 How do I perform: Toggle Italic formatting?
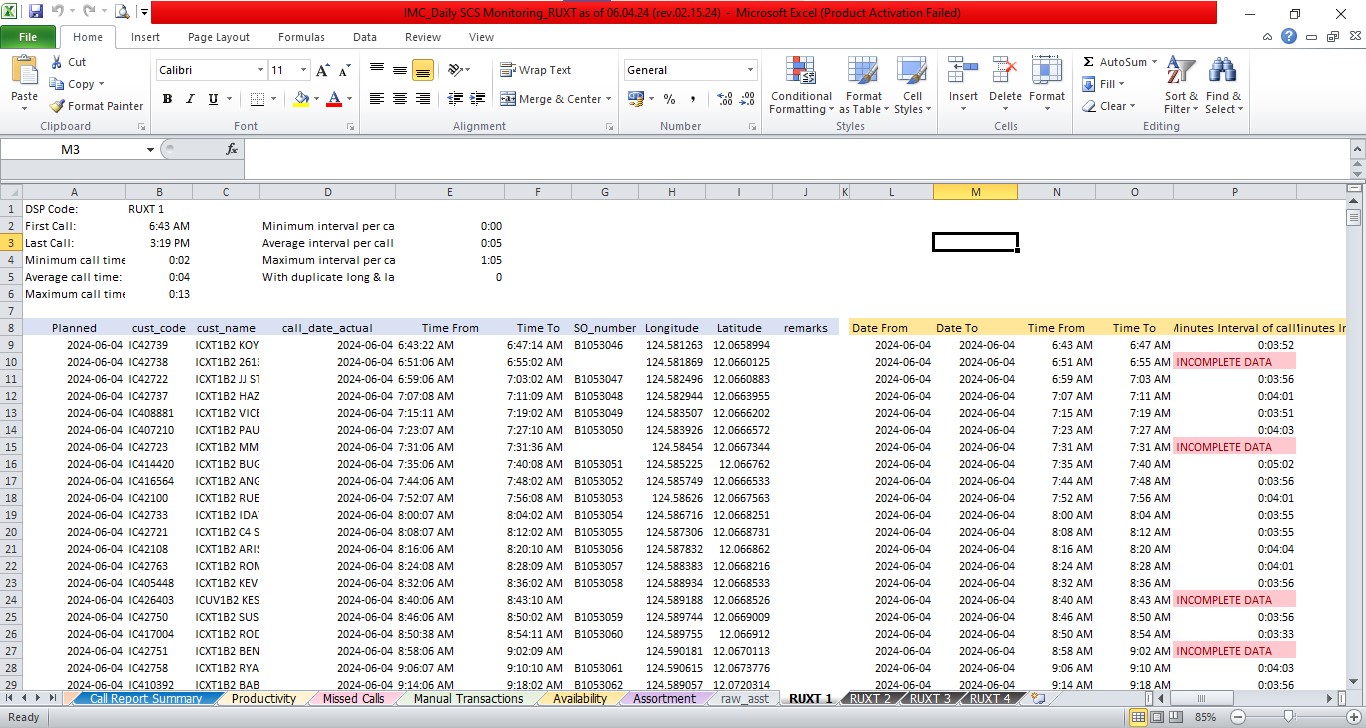[x=190, y=99]
